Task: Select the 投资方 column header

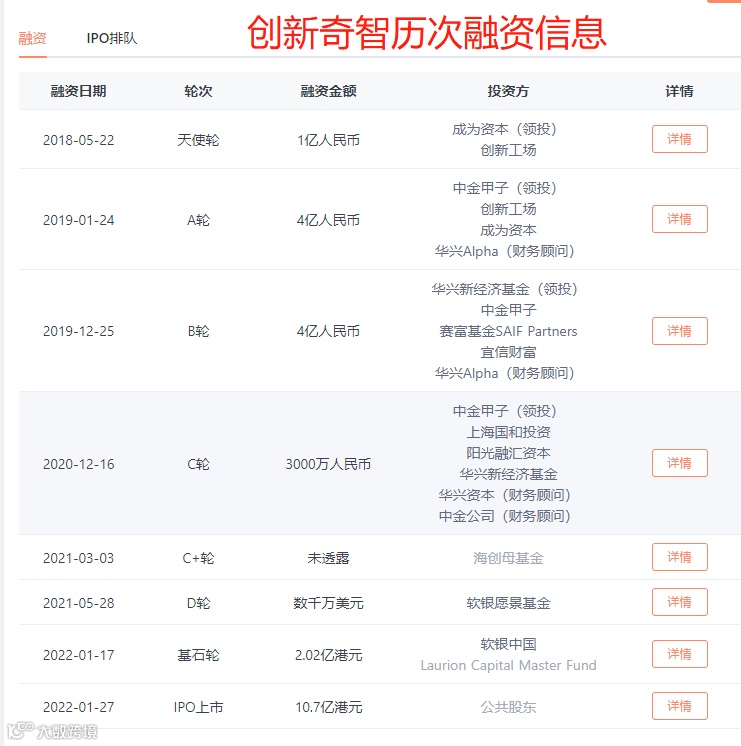Action: [508, 91]
